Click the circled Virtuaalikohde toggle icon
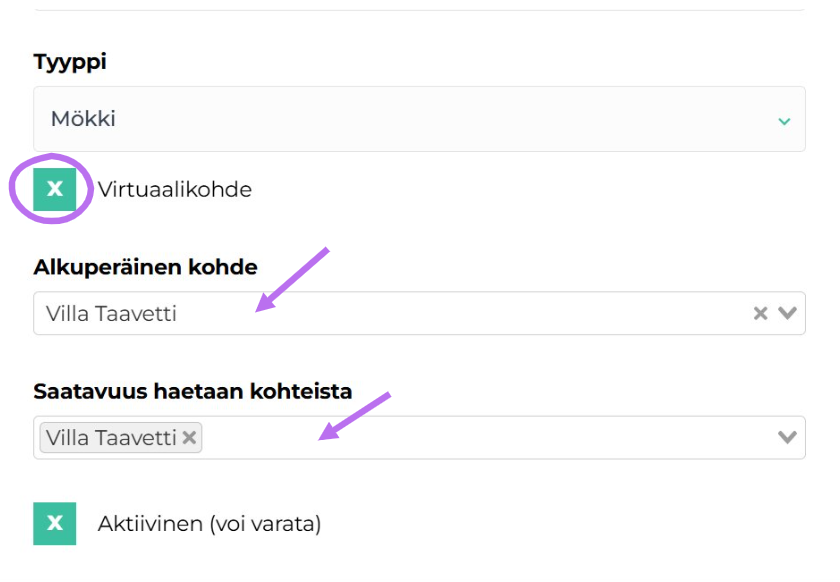 click(53, 188)
